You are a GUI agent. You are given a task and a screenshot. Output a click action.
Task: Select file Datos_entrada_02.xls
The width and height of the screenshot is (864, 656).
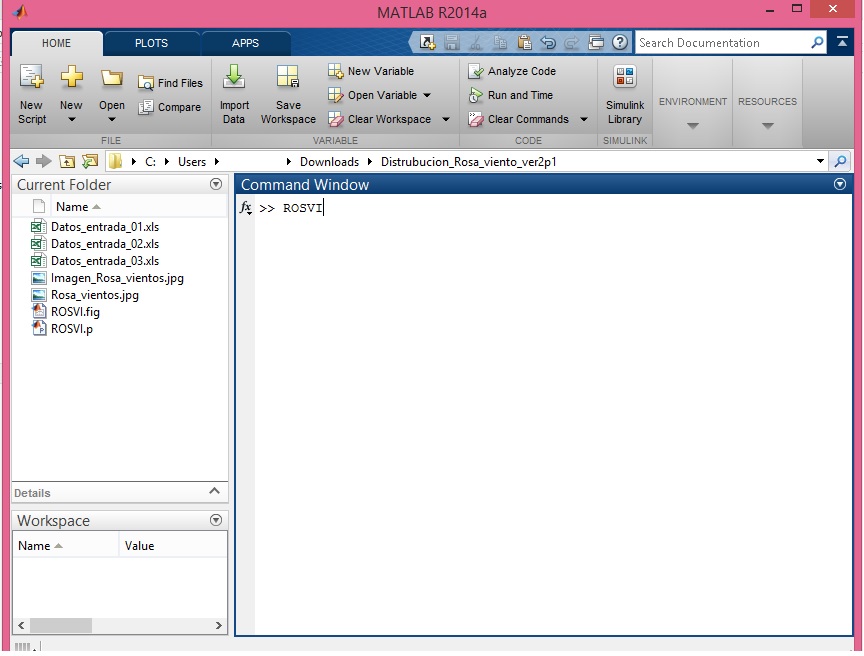click(95, 244)
